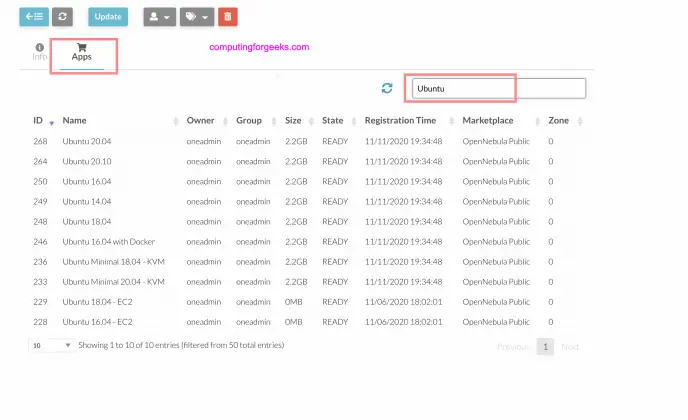Viewport: 688px width, 420px height.
Task: Open the user ownership dropdown
Action: [x=158, y=17]
